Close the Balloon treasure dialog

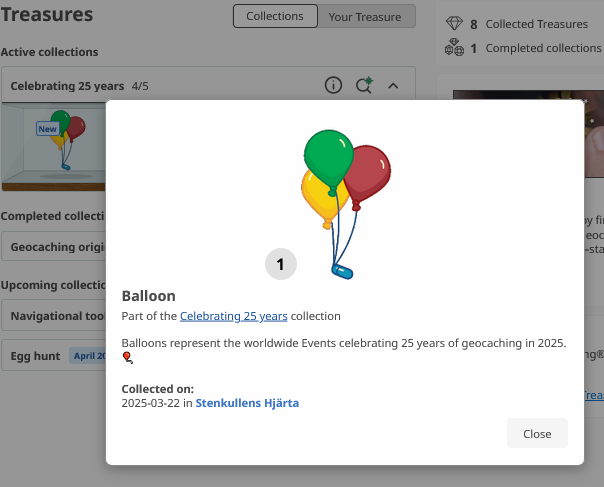pos(537,434)
